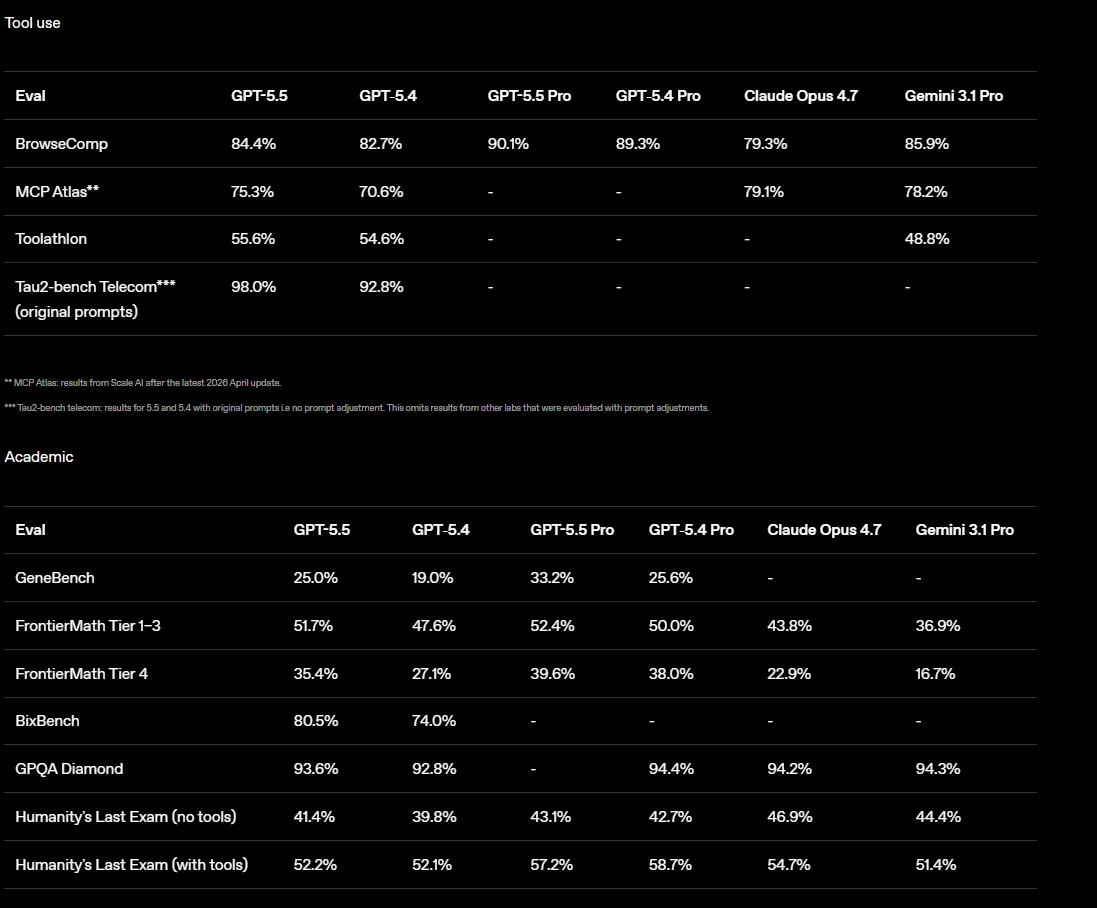Click the GeneBench row label
The image size is (1097, 908).
(55, 578)
